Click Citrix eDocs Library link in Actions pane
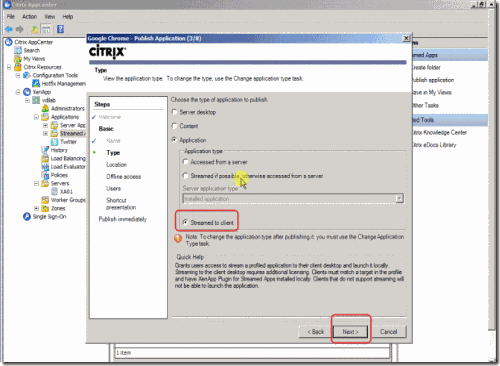500x366 pixels. click(x=434, y=145)
